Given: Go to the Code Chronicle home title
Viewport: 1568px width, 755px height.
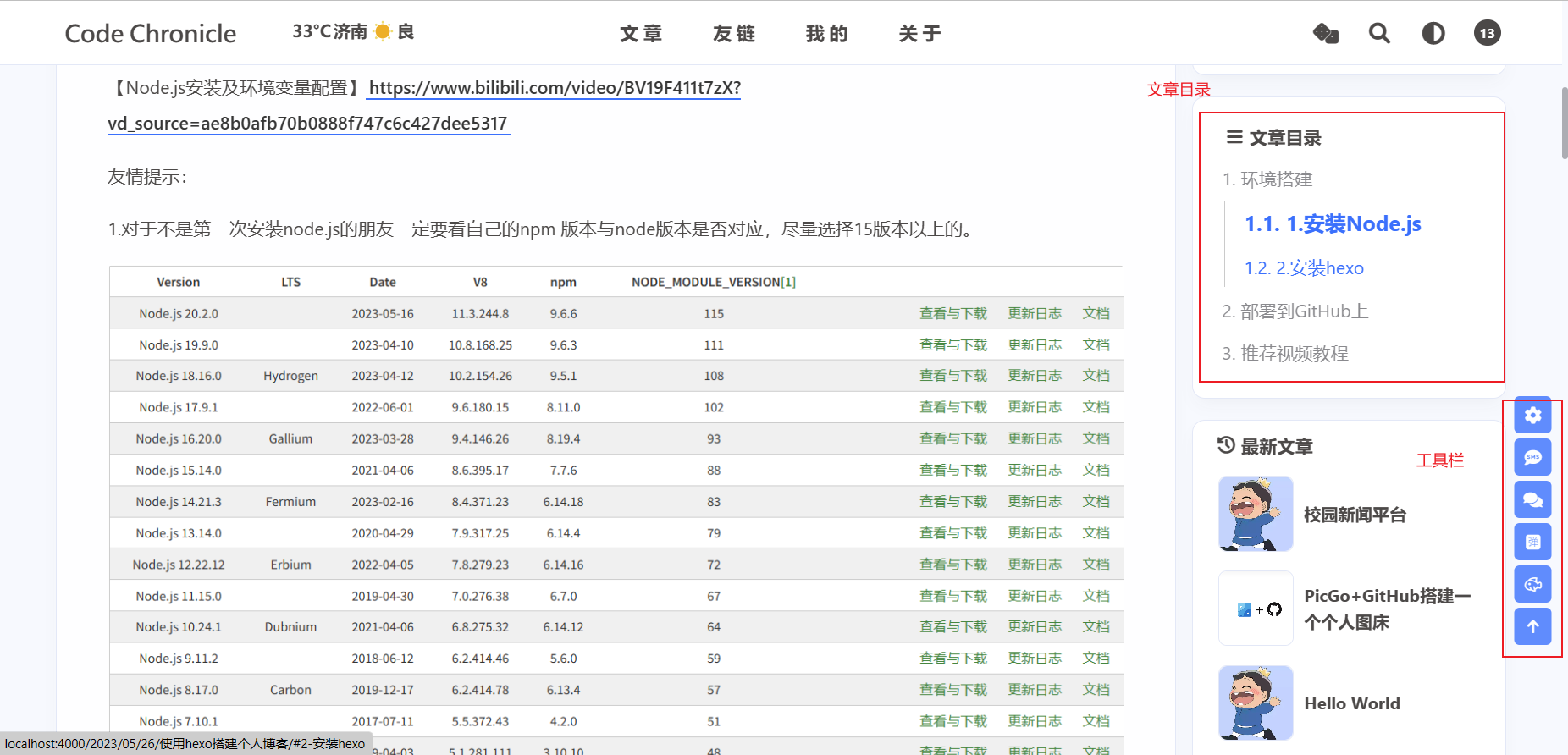Looking at the screenshot, I should [x=151, y=34].
